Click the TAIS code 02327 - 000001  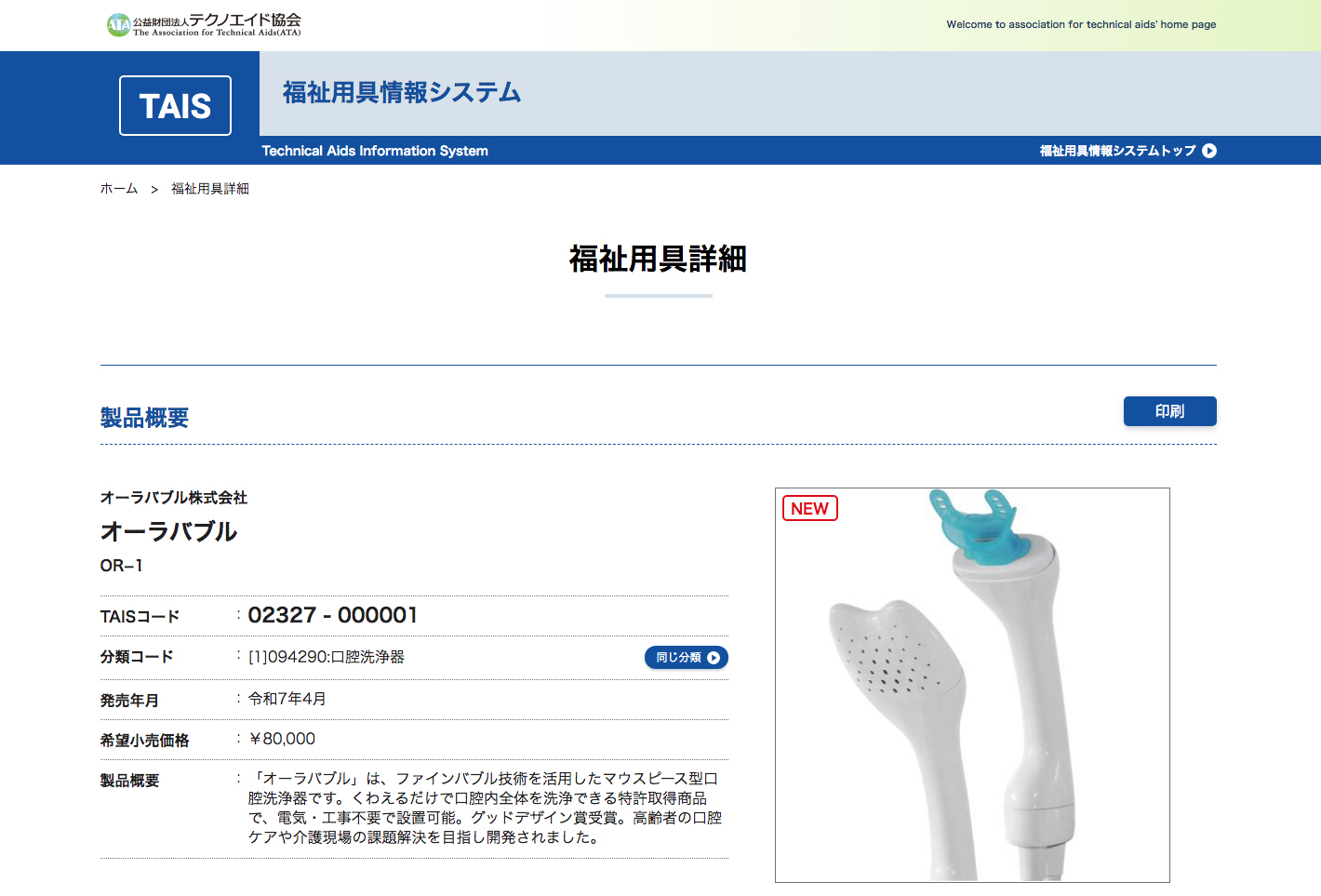[x=333, y=615]
